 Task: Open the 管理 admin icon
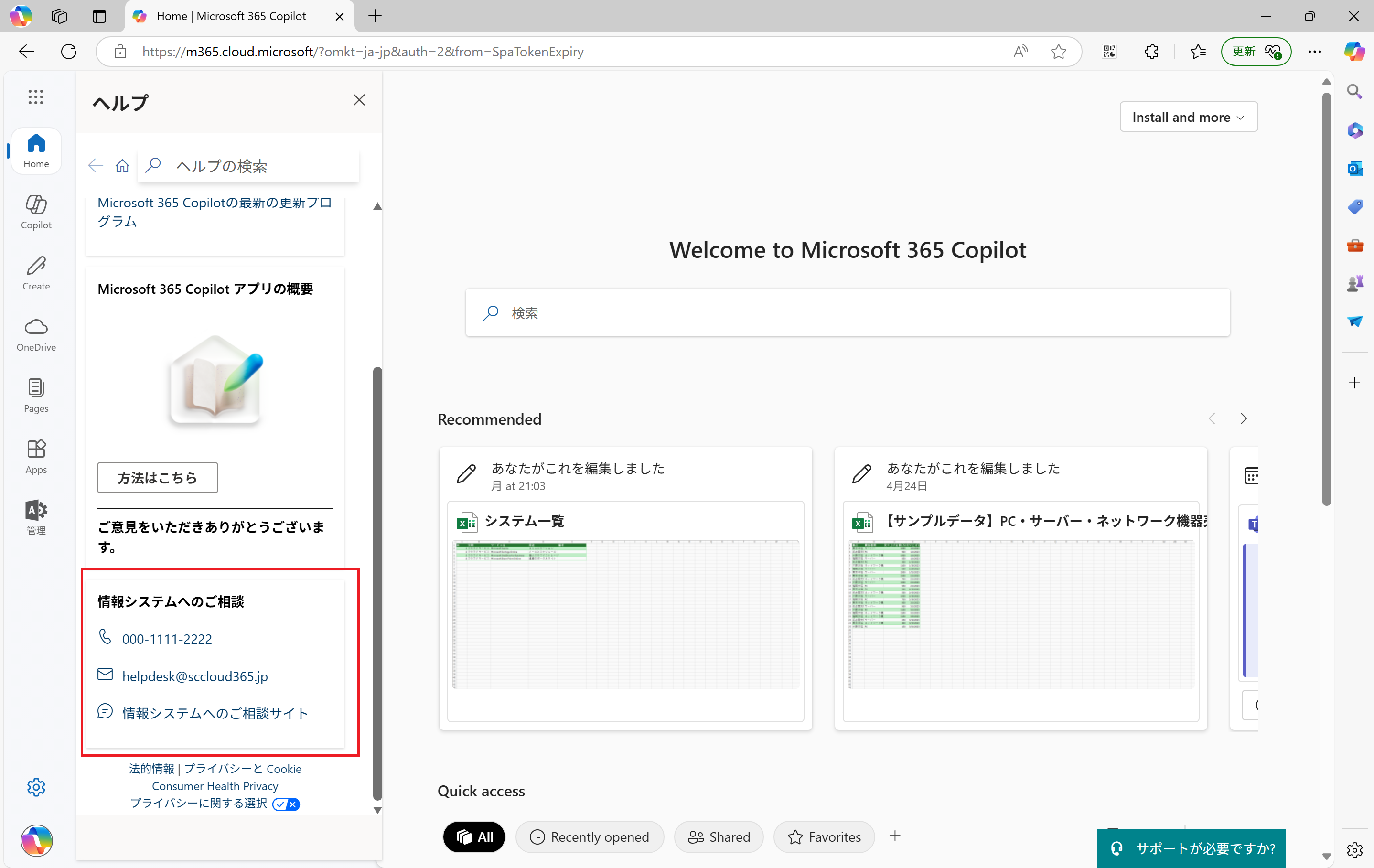click(36, 516)
